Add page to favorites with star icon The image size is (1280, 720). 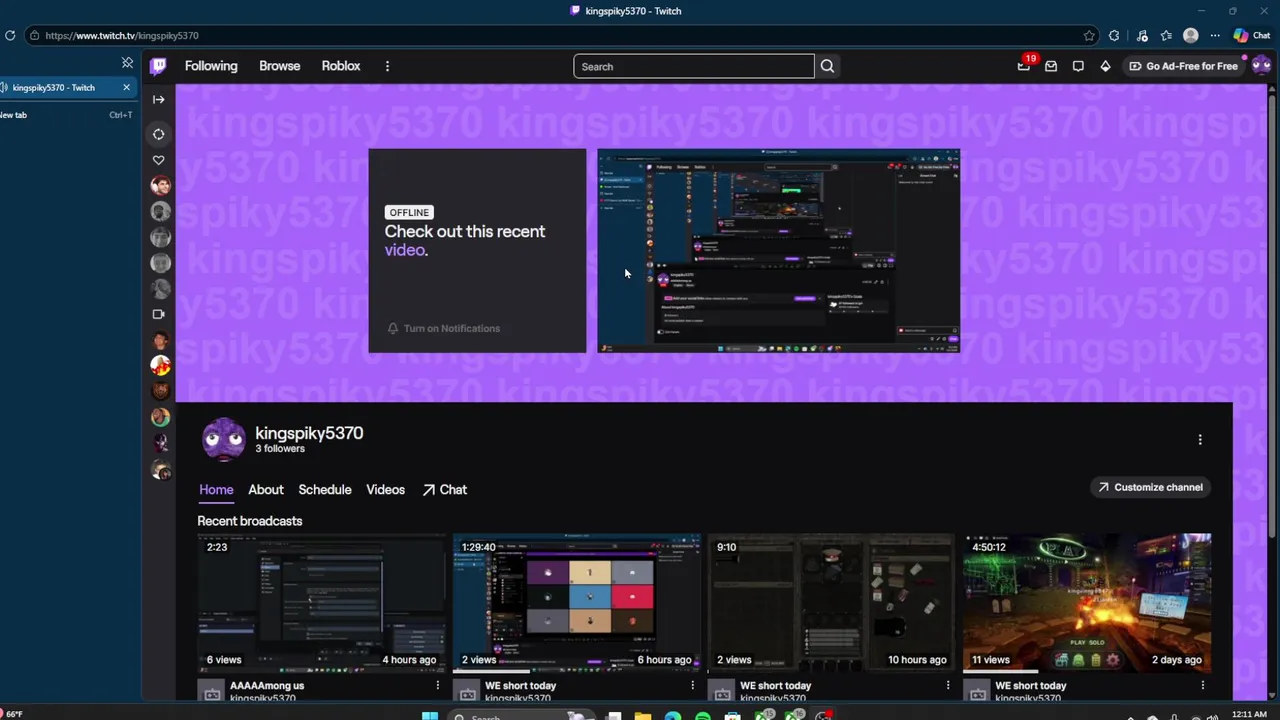click(1089, 36)
